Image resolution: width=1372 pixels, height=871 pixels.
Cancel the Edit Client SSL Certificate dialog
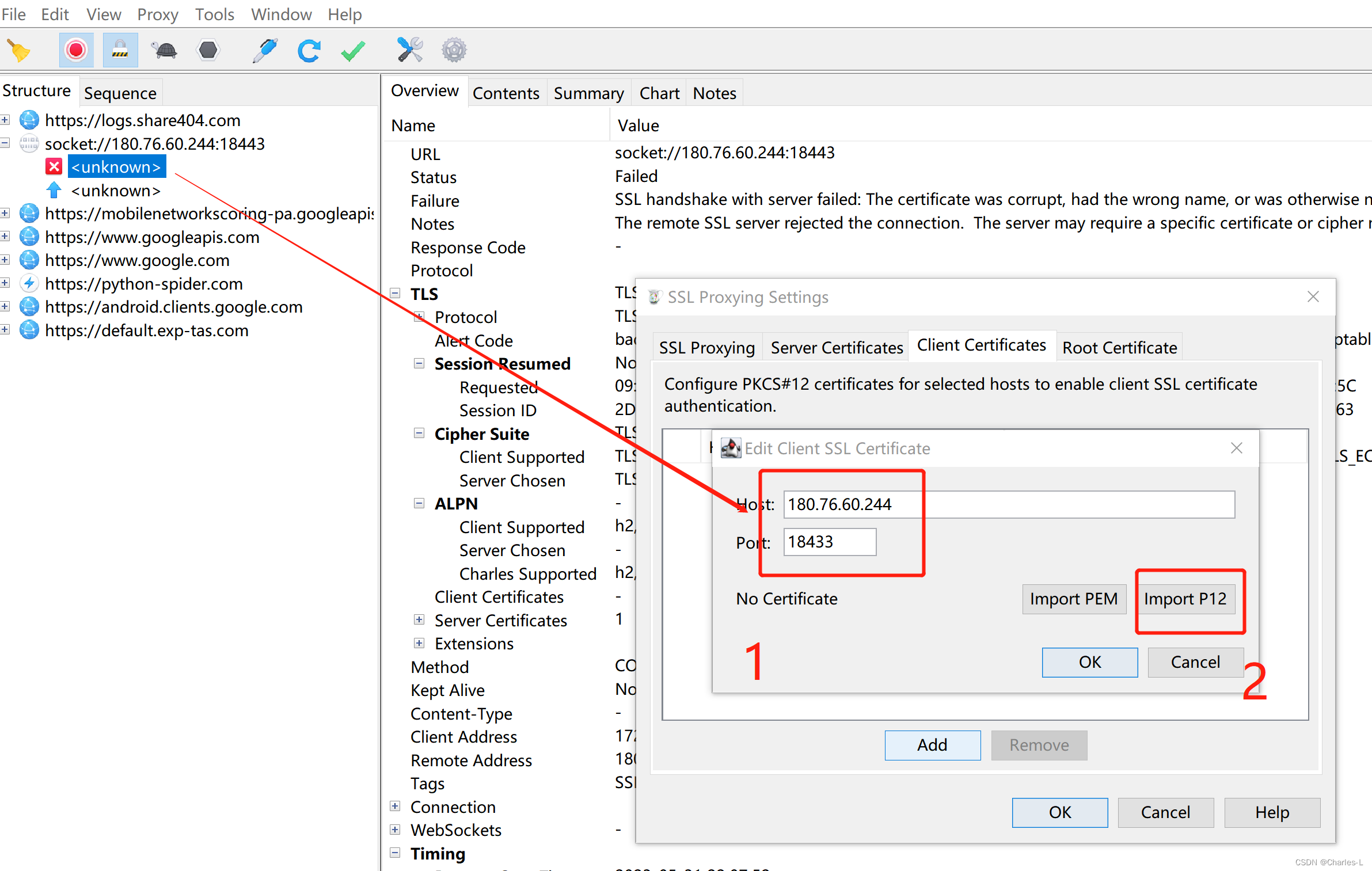(x=1196, y=663)
